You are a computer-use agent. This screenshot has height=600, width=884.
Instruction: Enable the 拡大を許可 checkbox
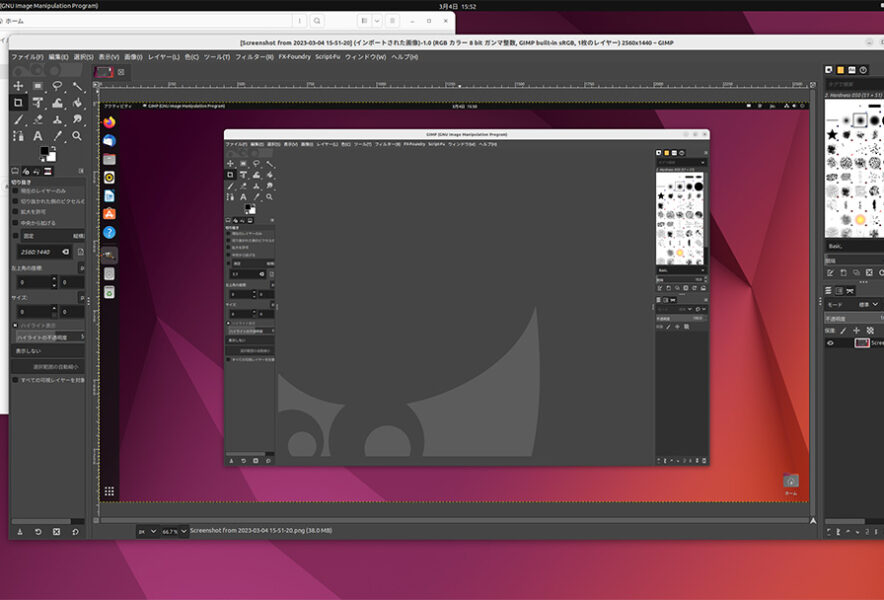(16, 212)
